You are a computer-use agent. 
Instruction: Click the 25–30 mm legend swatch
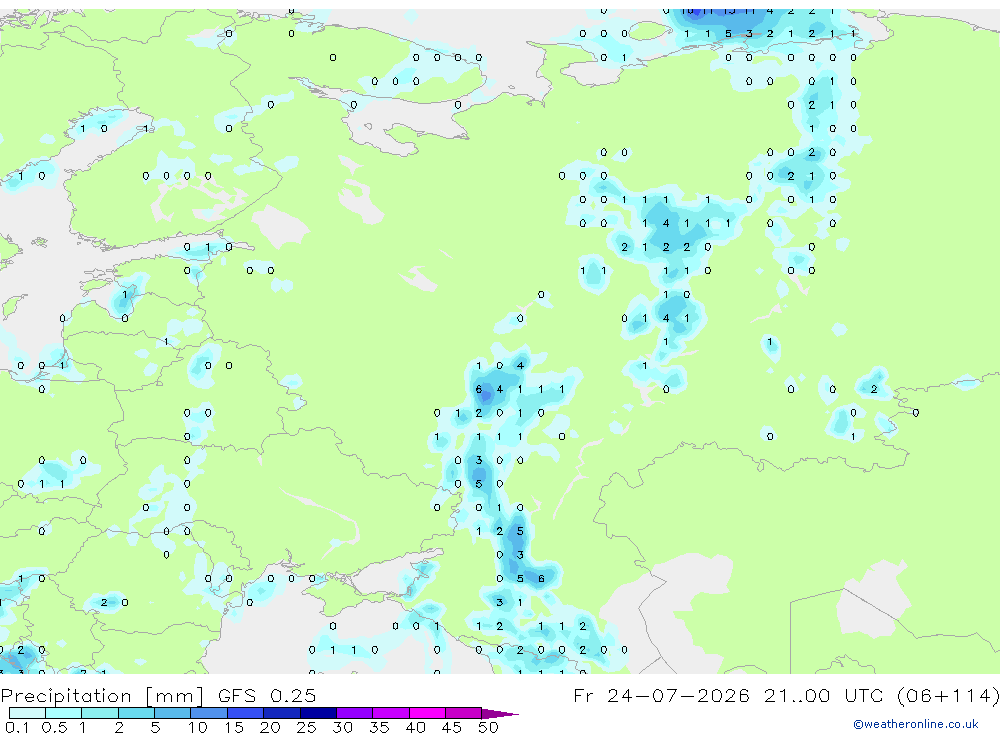click(x=318, y=713)
